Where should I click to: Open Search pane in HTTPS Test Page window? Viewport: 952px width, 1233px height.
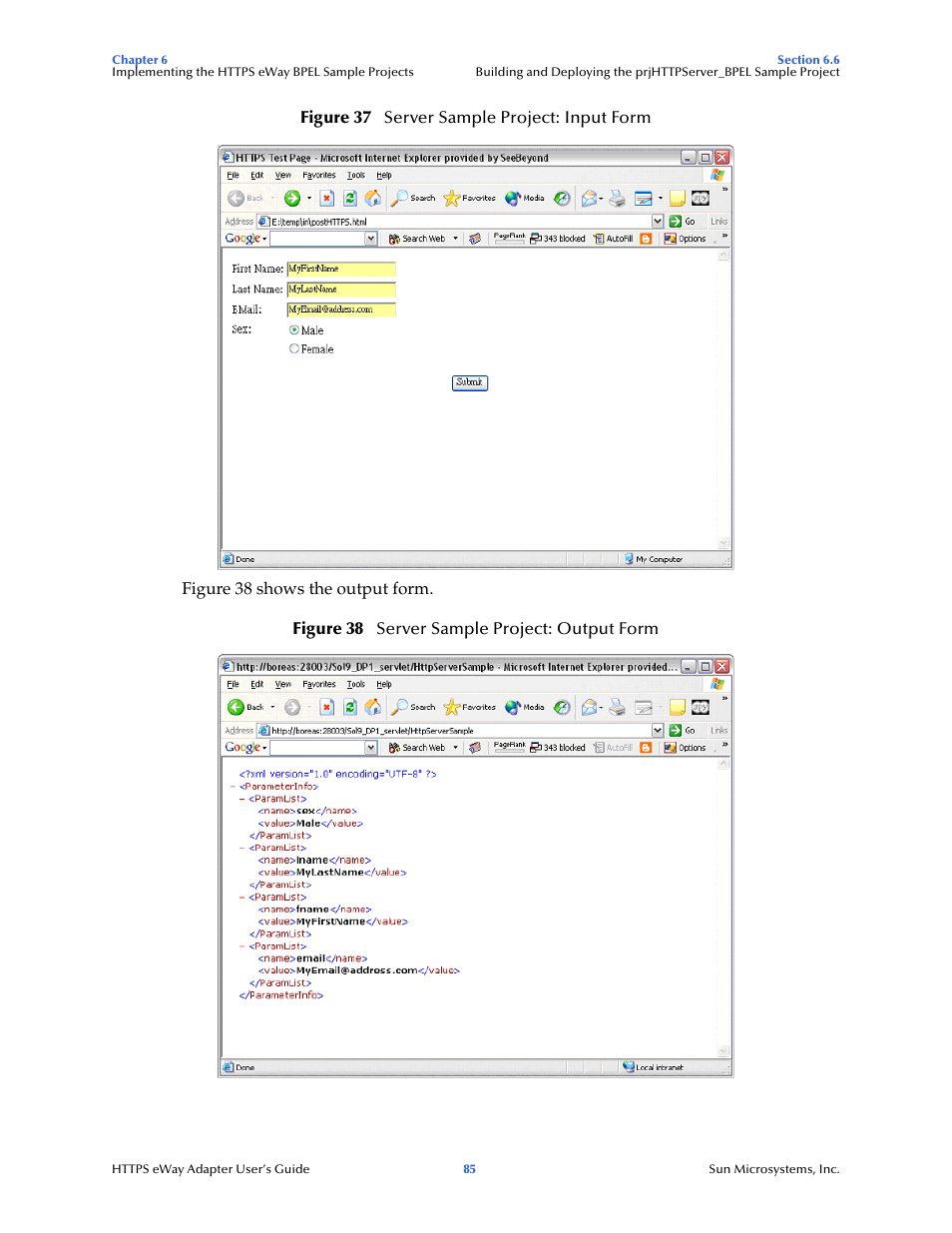(413, 198)
